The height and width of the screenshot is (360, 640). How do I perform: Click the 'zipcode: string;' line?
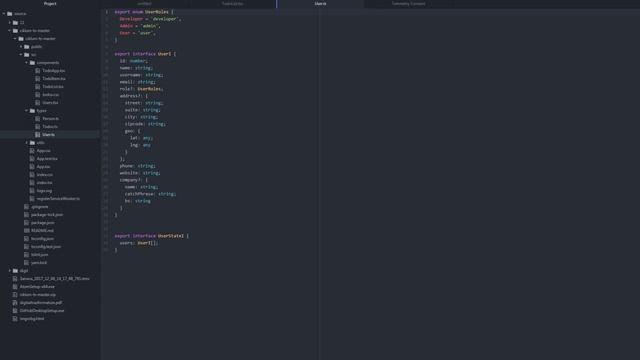(x=145, y=124)
